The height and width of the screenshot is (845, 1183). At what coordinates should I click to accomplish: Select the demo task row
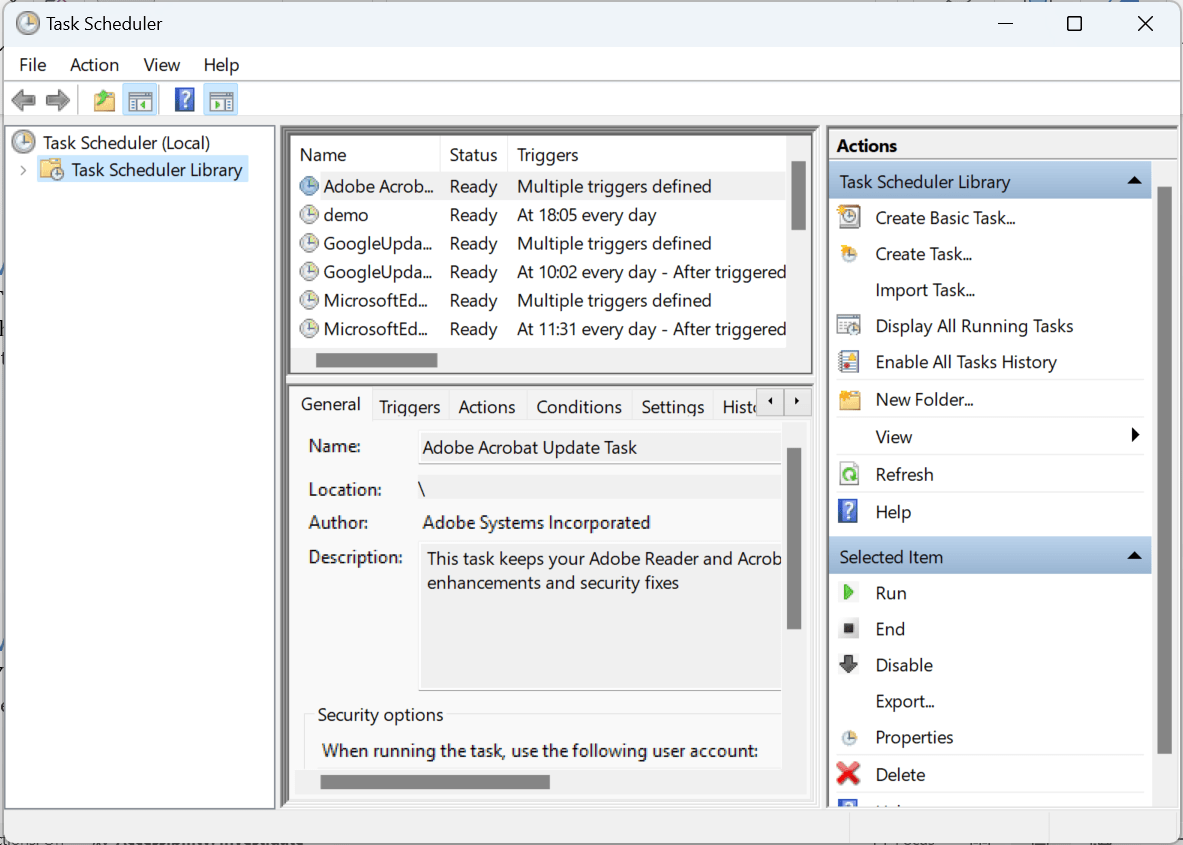tap(345, 214)
